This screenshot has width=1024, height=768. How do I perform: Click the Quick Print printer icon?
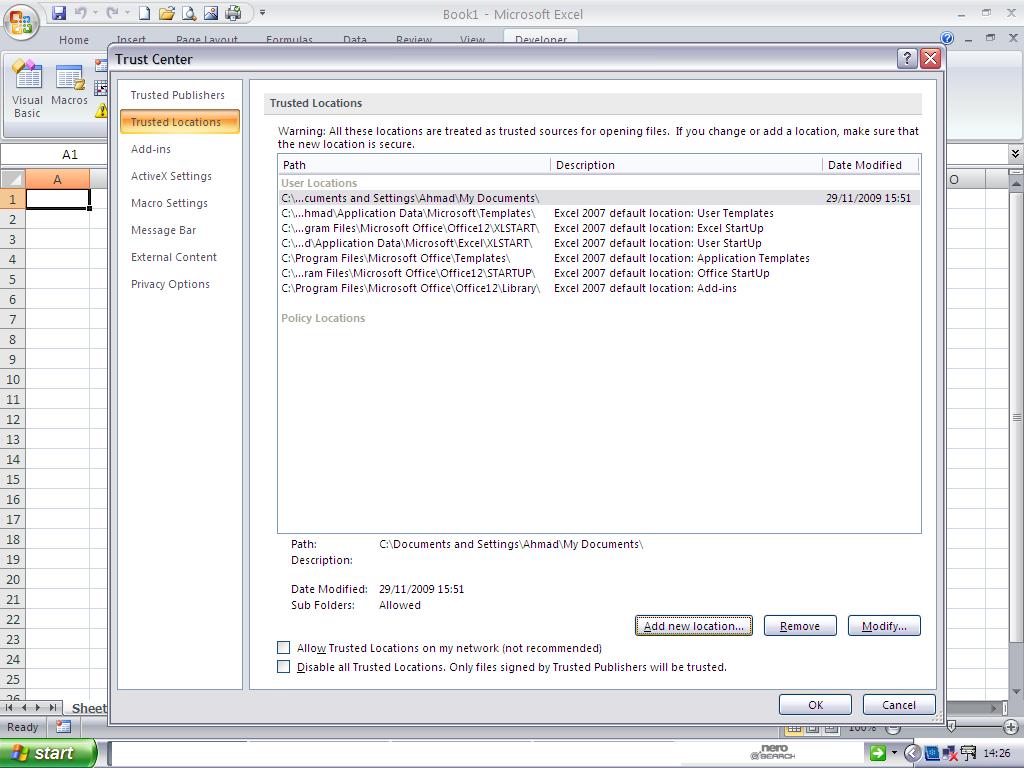pyautogui.click(x=233, y=12)
